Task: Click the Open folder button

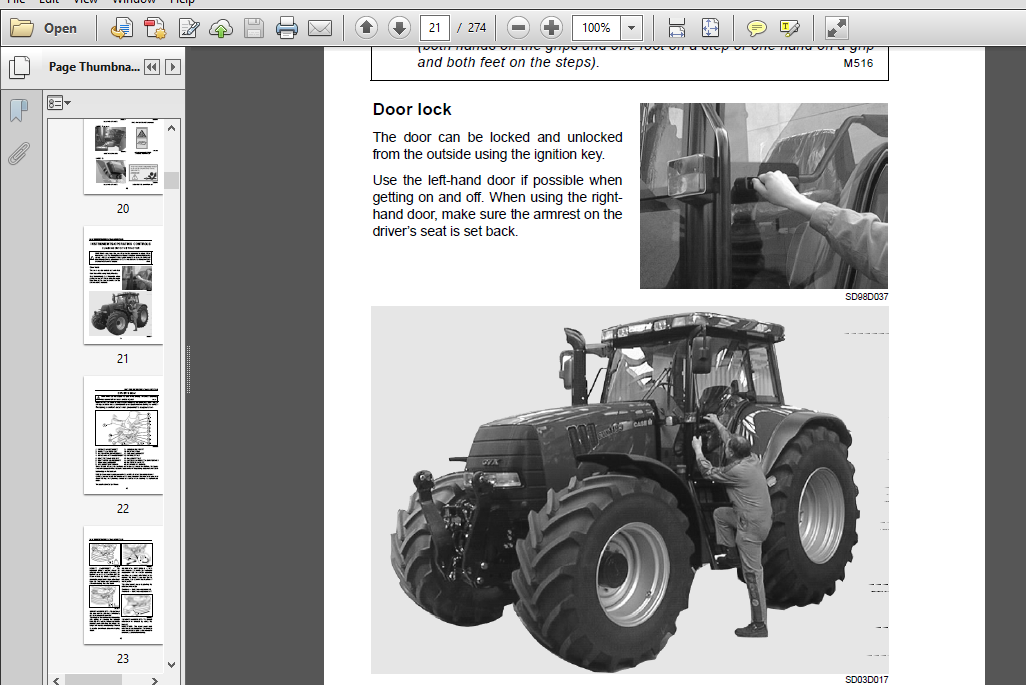Action: (x=44, y=28)
